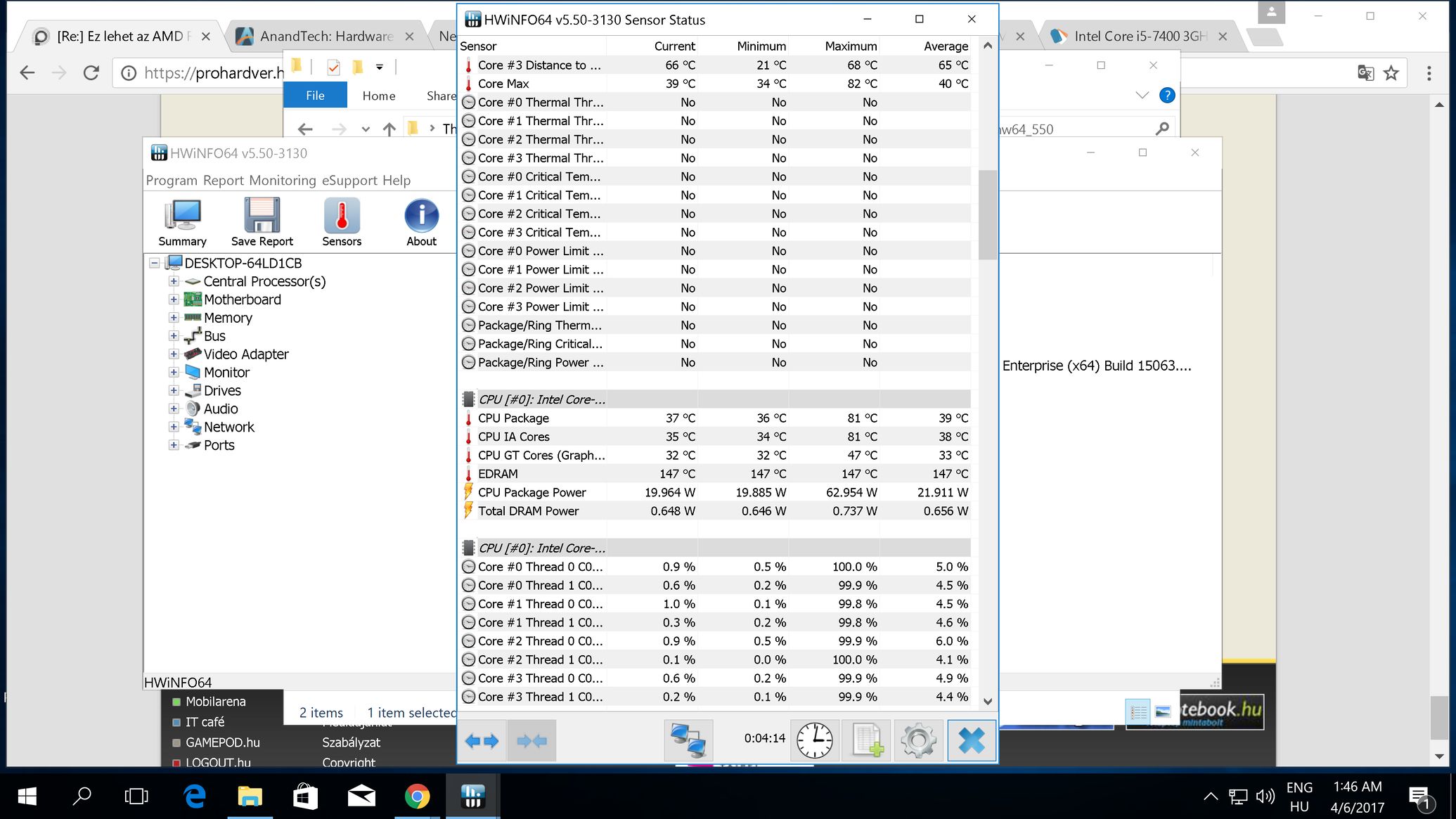Click the Maximum column header
Viewport: 1456px width, 819px height.
click(x=851, y=46)
